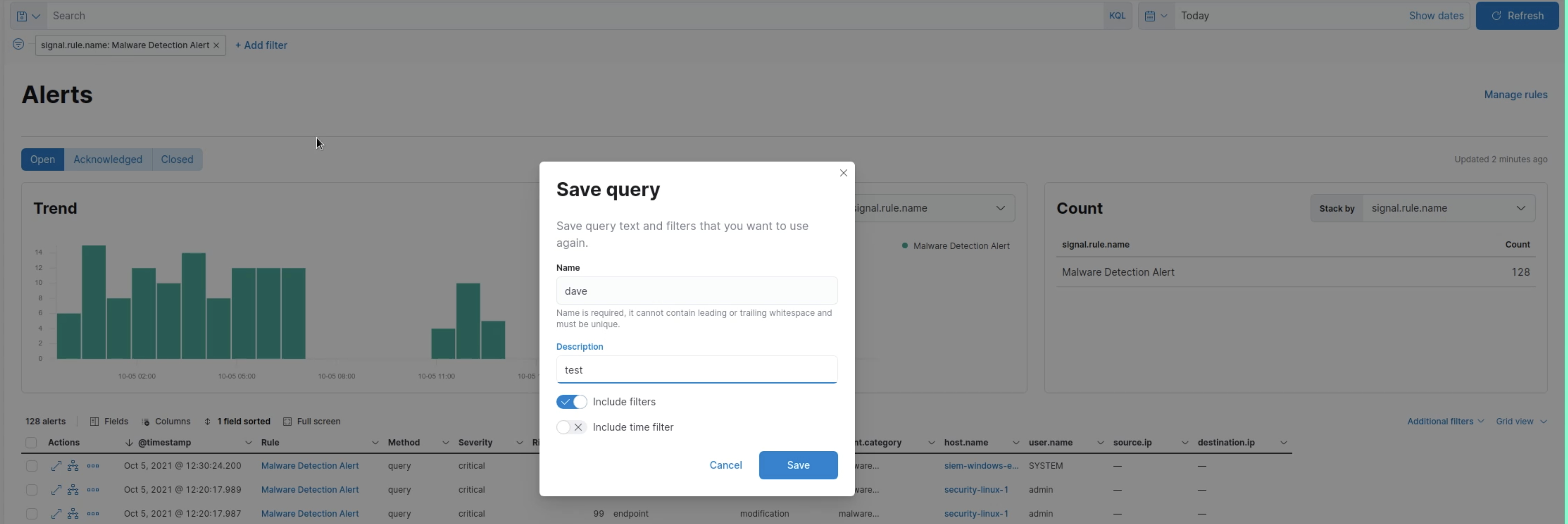Click the Description field containing test

pos(696,369)
